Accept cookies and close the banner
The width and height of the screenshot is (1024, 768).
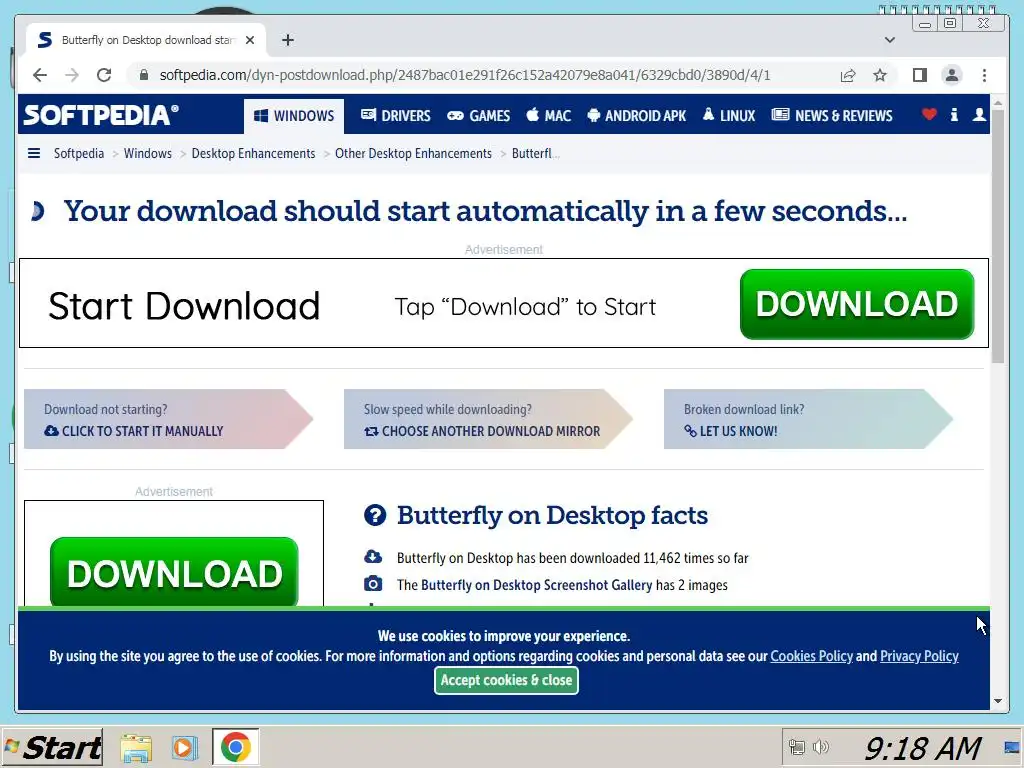pos(506,680)
